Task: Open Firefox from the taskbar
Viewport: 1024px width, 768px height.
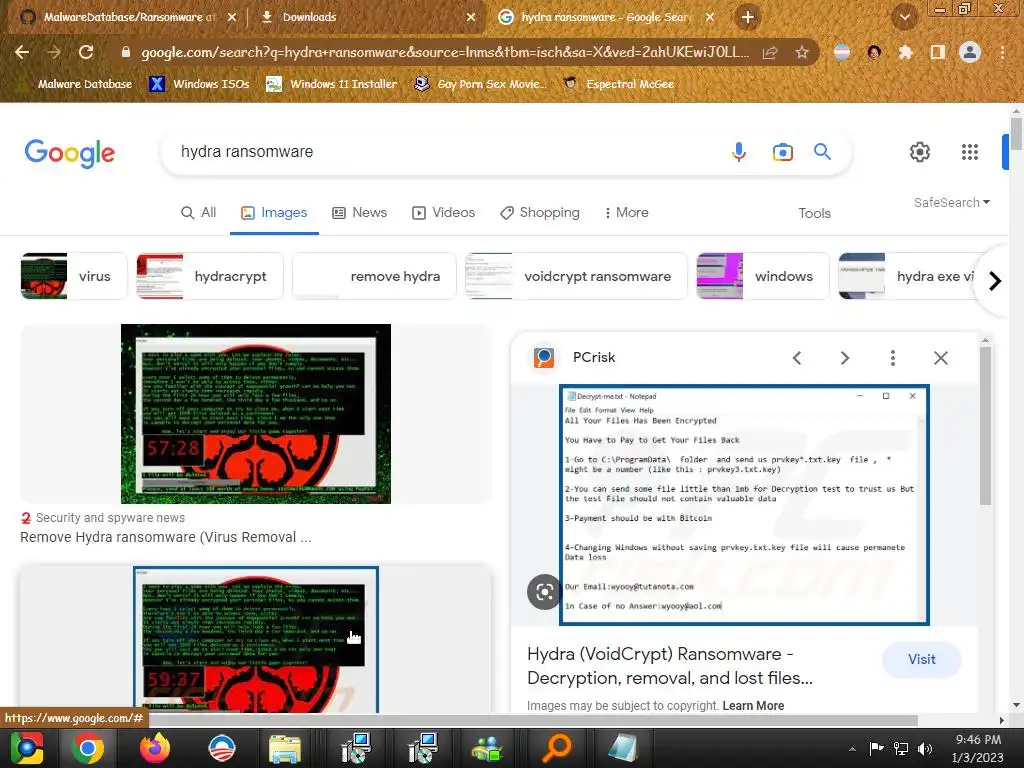Action: click(x=155, y=748)
